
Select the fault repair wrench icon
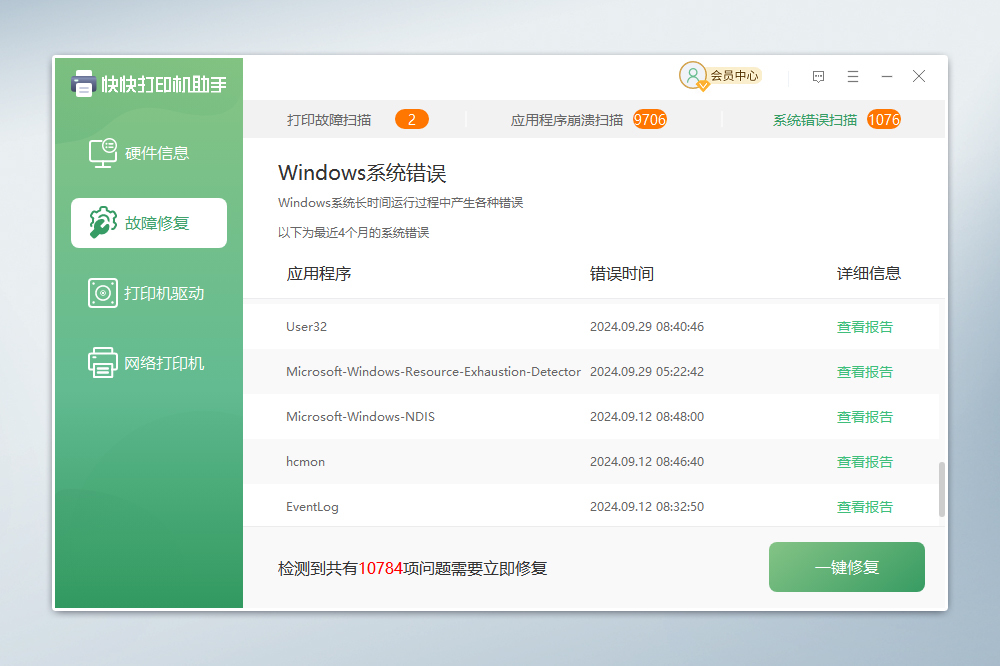[103, 223]
